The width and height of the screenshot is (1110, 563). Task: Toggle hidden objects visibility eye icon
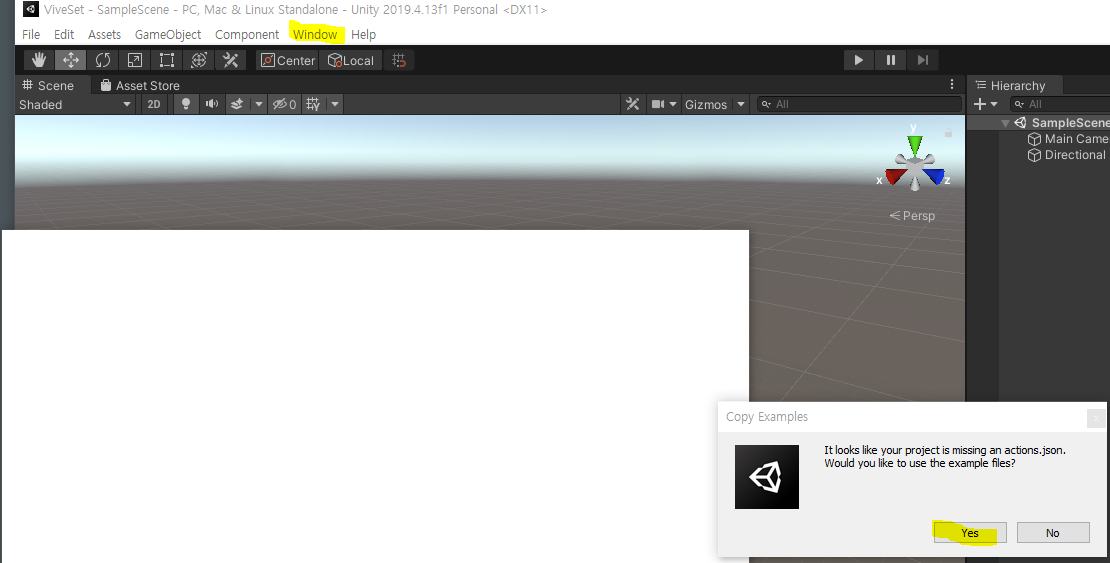[285, 104]
